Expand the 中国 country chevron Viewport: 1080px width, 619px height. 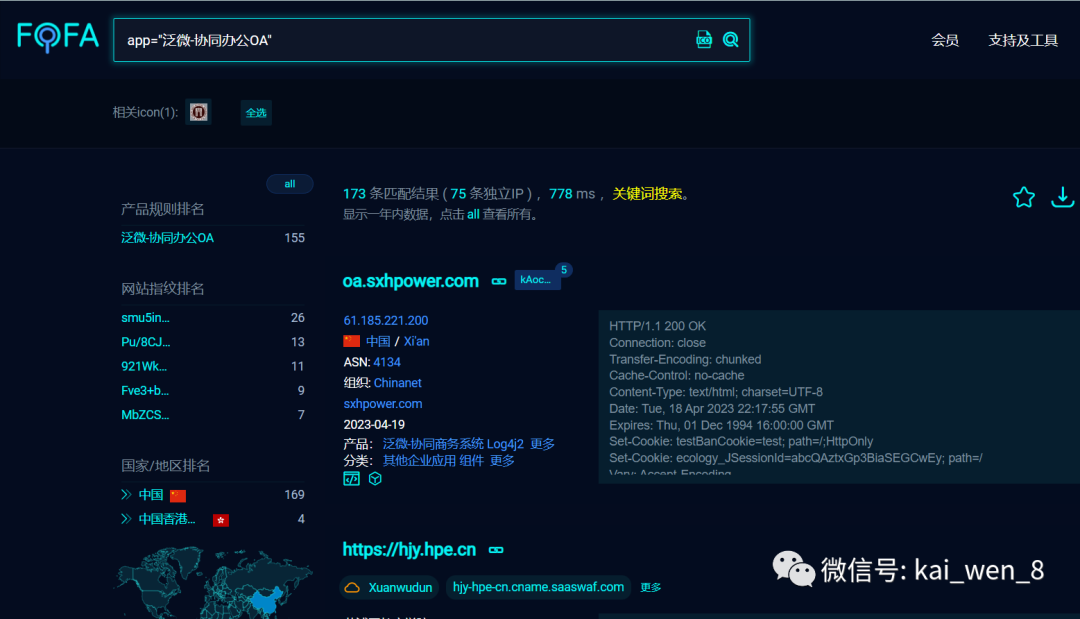(126, 494)
